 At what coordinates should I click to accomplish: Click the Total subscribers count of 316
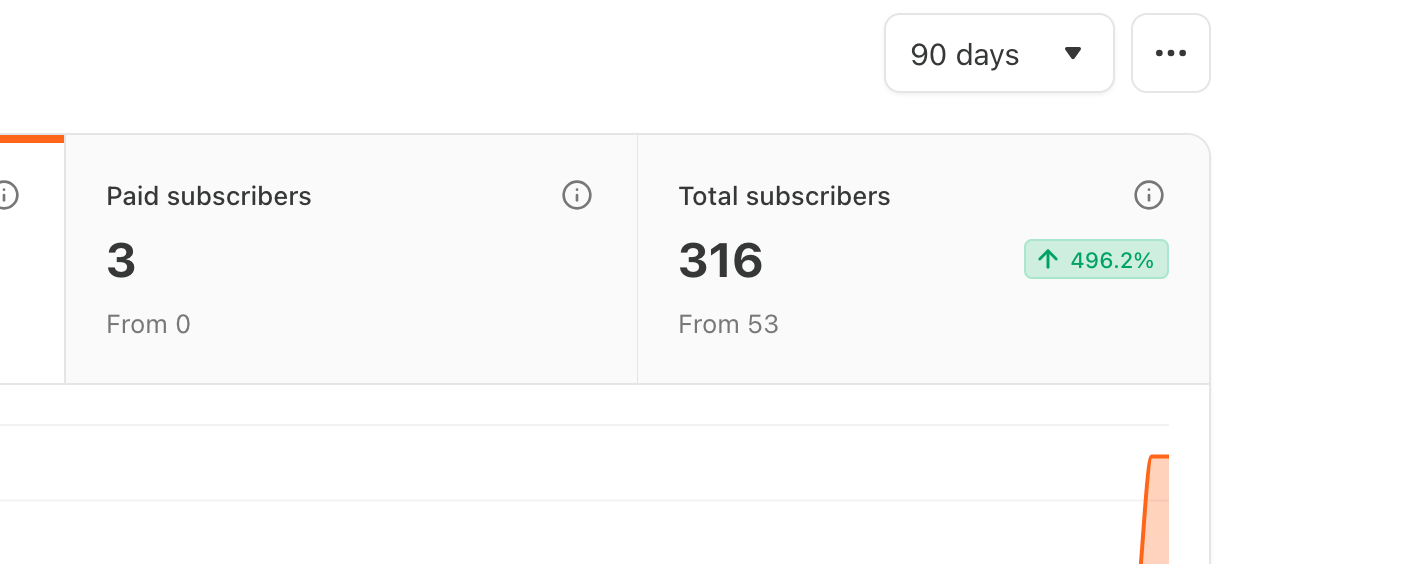721,260
